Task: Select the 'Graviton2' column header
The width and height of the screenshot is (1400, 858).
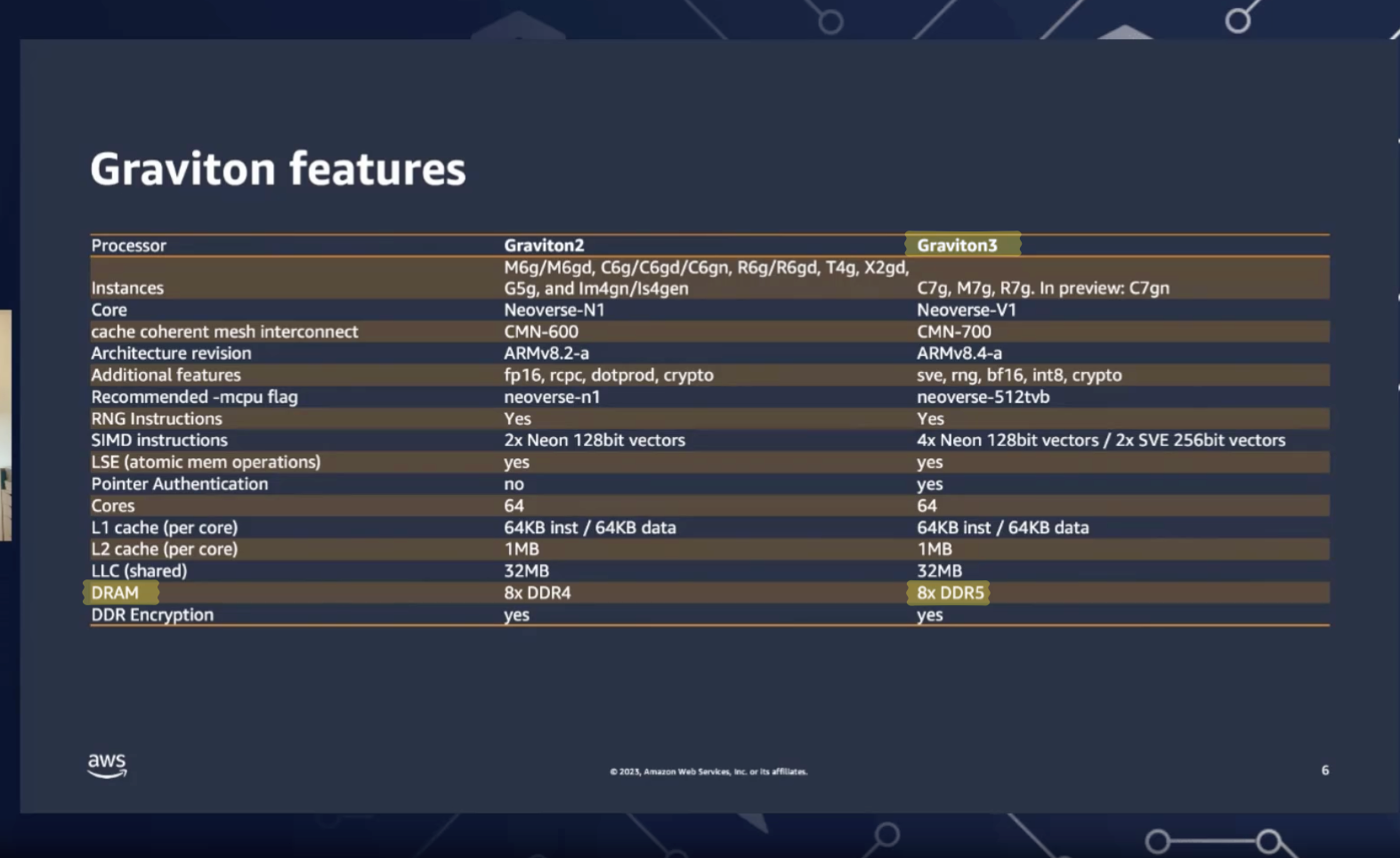Action: [544, 245]
